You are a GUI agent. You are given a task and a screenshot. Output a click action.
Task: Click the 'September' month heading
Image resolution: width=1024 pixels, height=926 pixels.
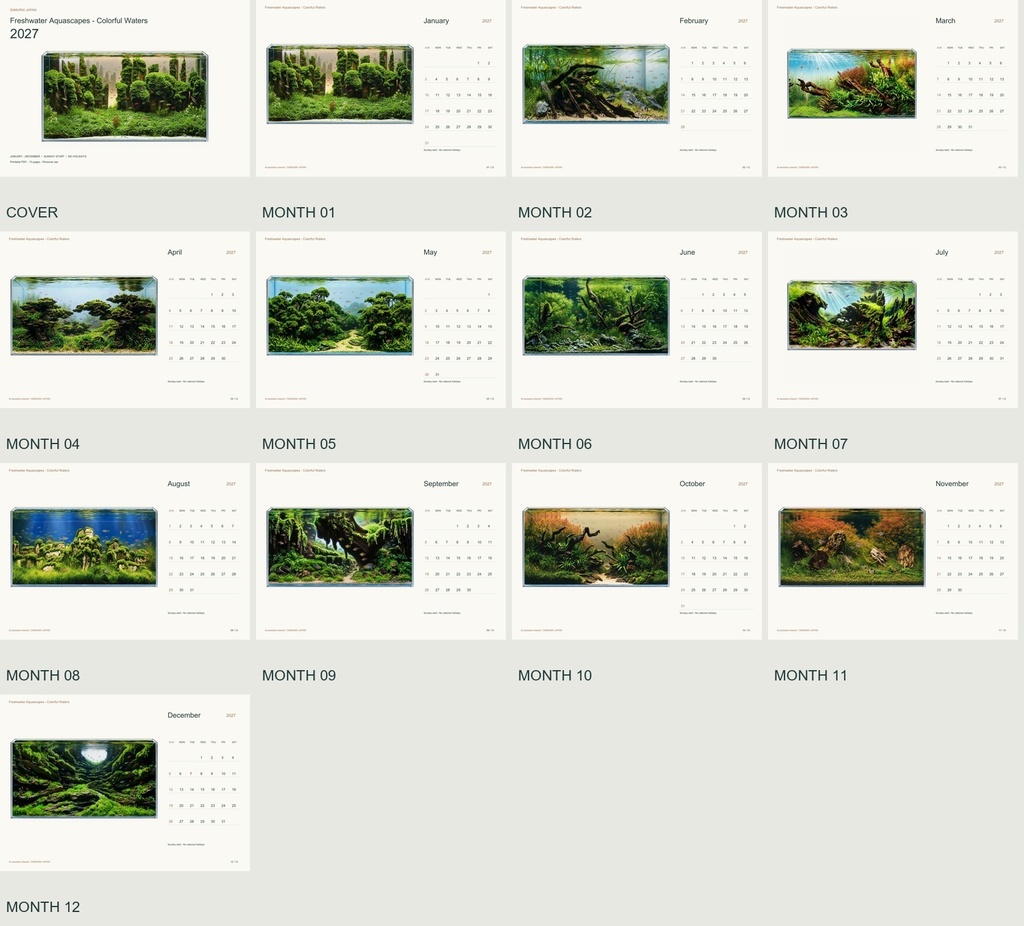pyautogui.click(x=441, y=484)
